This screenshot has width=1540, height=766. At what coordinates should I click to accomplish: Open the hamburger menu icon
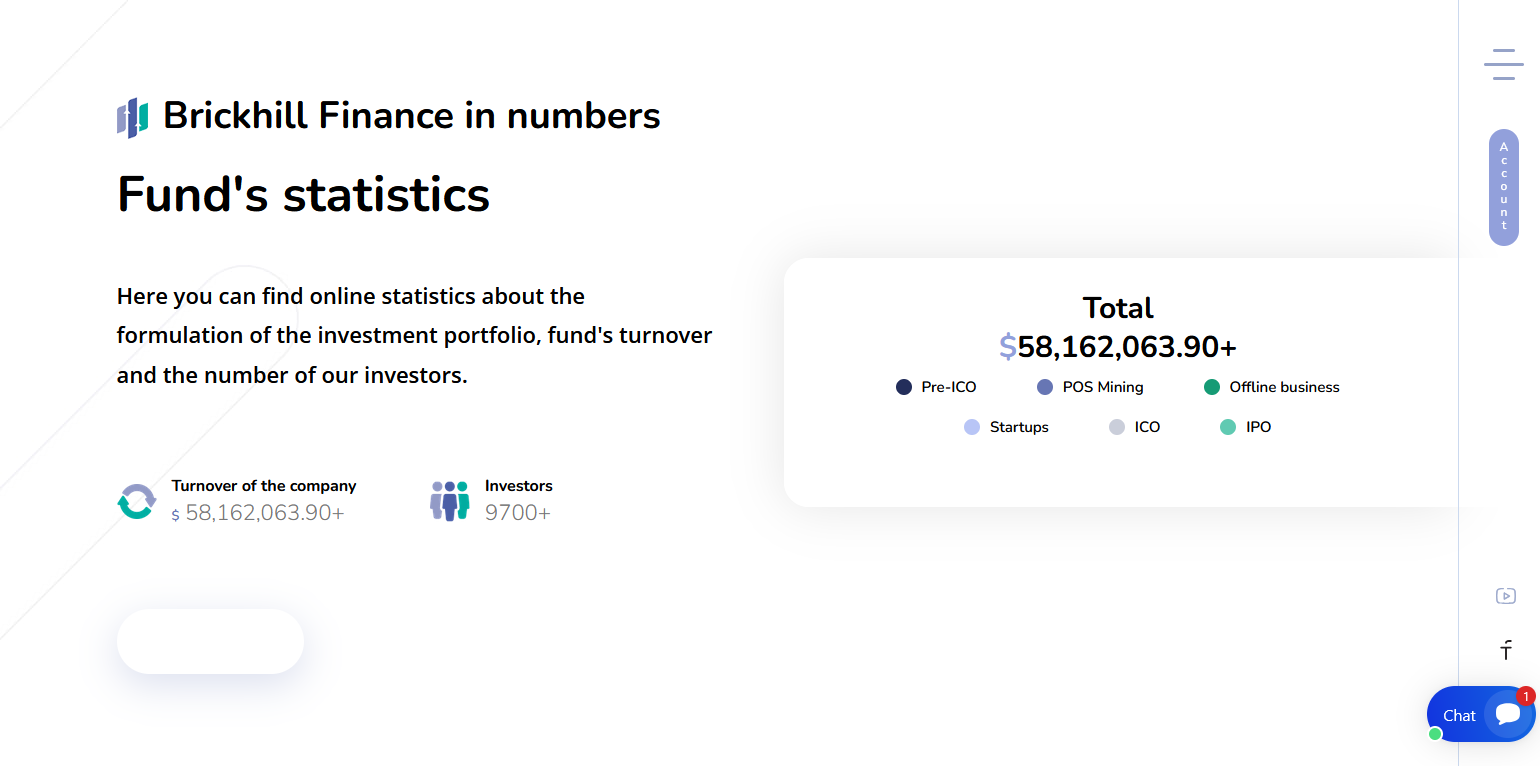(x=1503, y=64)
